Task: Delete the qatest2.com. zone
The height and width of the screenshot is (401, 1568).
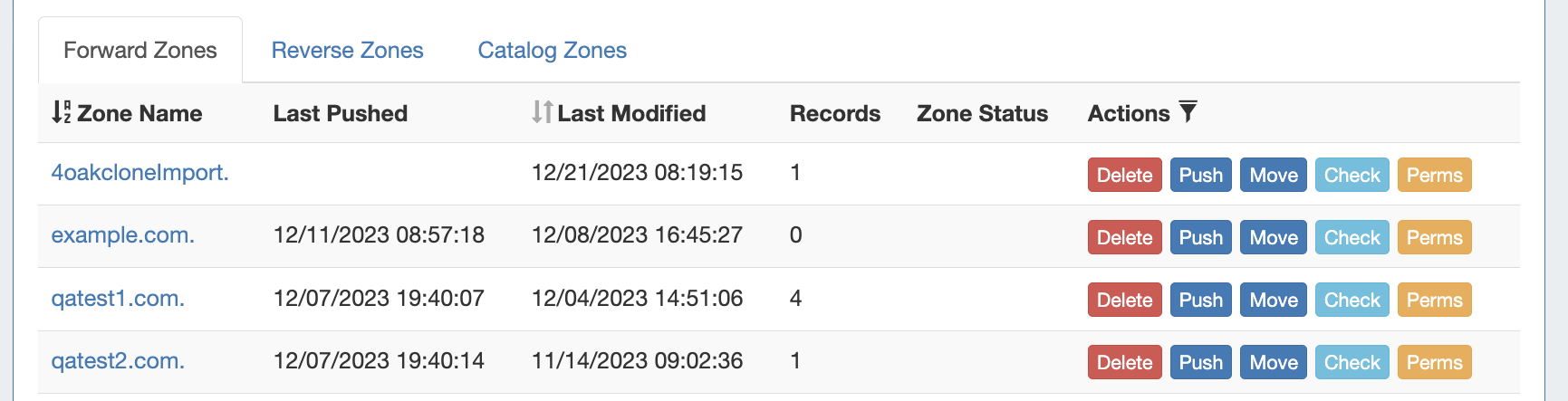Action: pyautogui.click(x=1124, y=362)
